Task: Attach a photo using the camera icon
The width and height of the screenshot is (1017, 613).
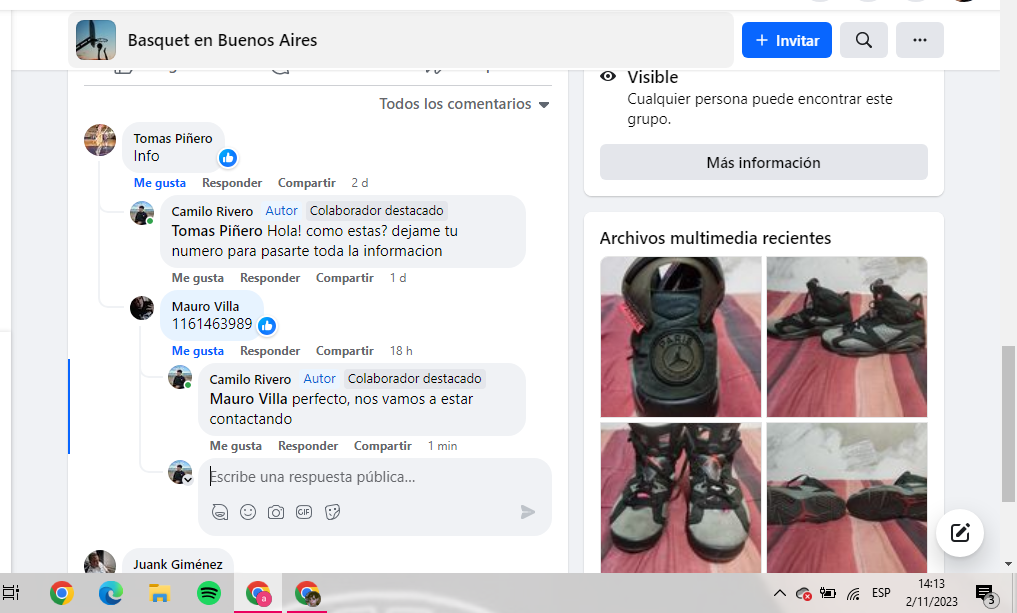Action: pos(276,512)
